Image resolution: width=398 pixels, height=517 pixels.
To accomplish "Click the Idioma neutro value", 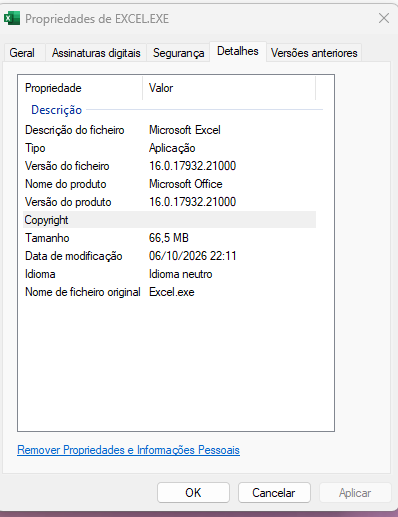I will 181,274.
